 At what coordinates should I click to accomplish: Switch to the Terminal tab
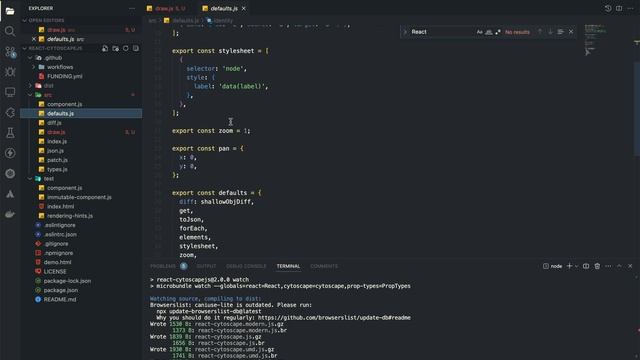[288, 266]
